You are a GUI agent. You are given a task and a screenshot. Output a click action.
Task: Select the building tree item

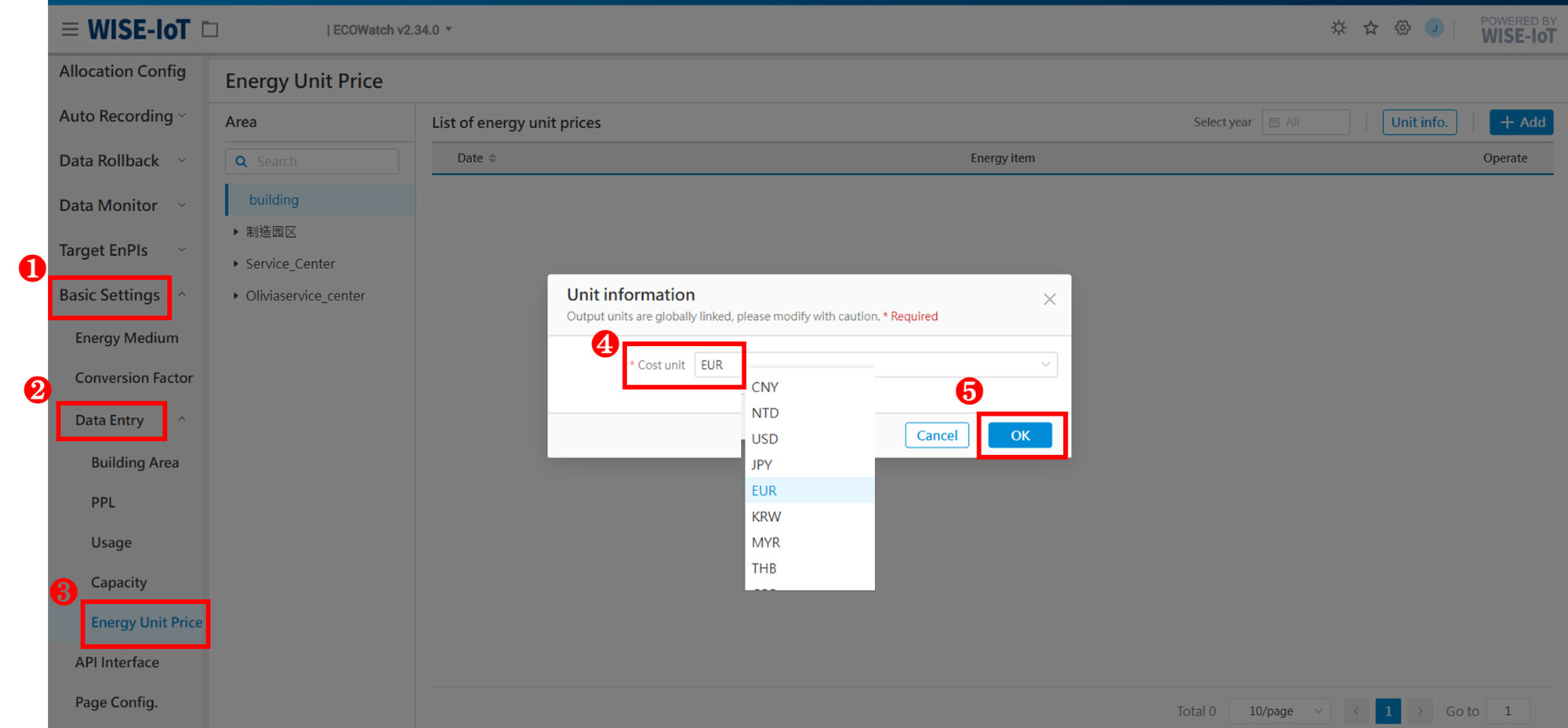pyautogui.click(x=321, y=199)
